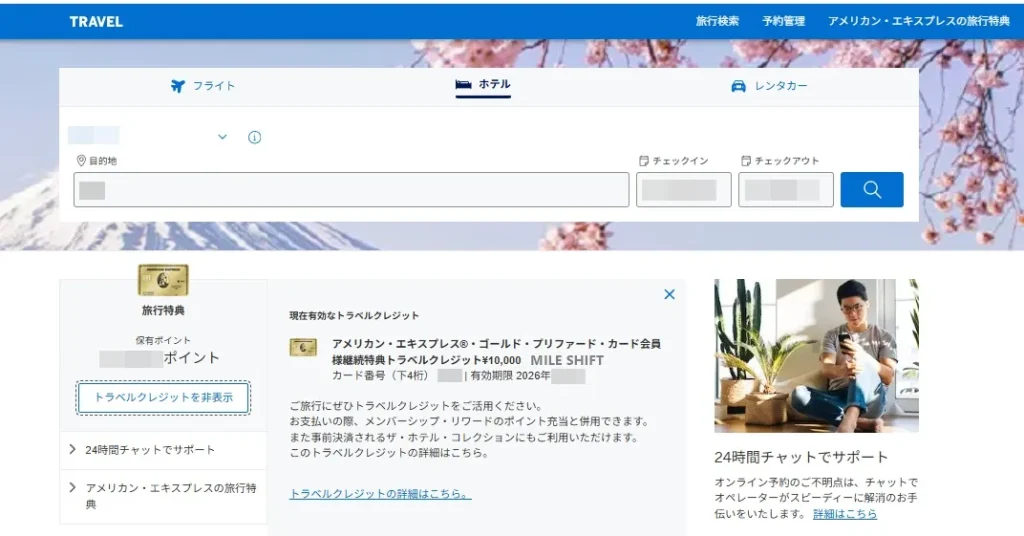This screenshot has height=536, width=1024.
Task: Open 旅行検索 in top navigation
Action: tap(717, 21)
